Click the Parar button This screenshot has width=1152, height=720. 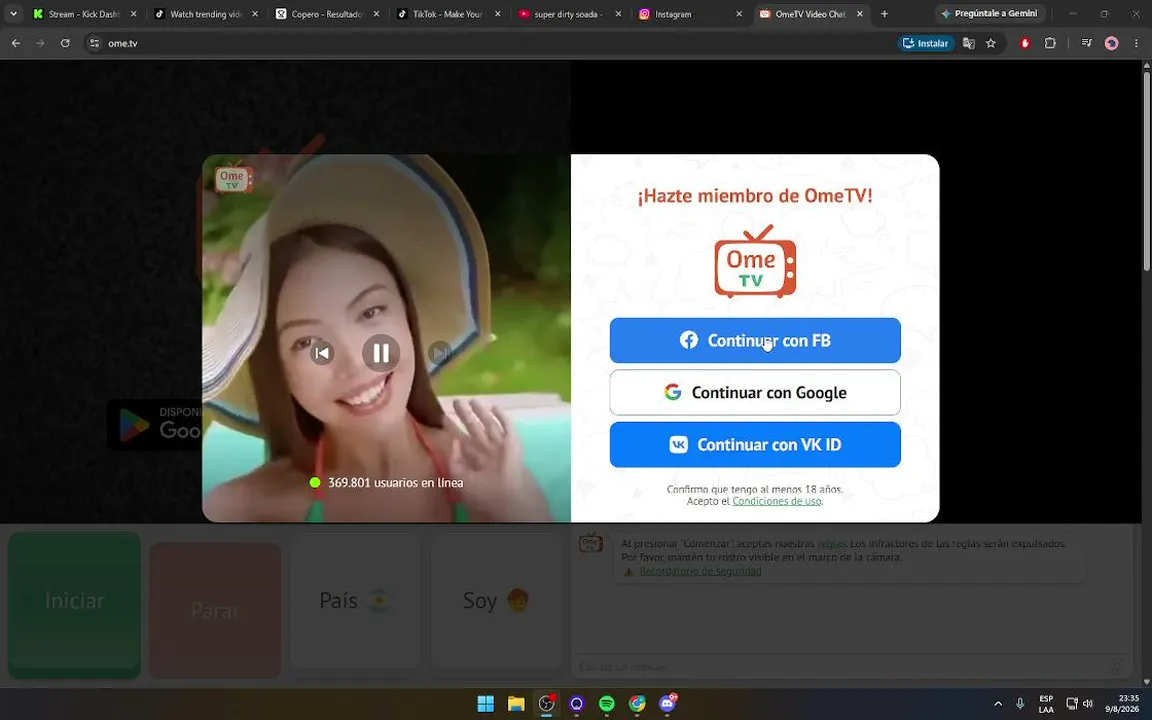pos(215,609)
